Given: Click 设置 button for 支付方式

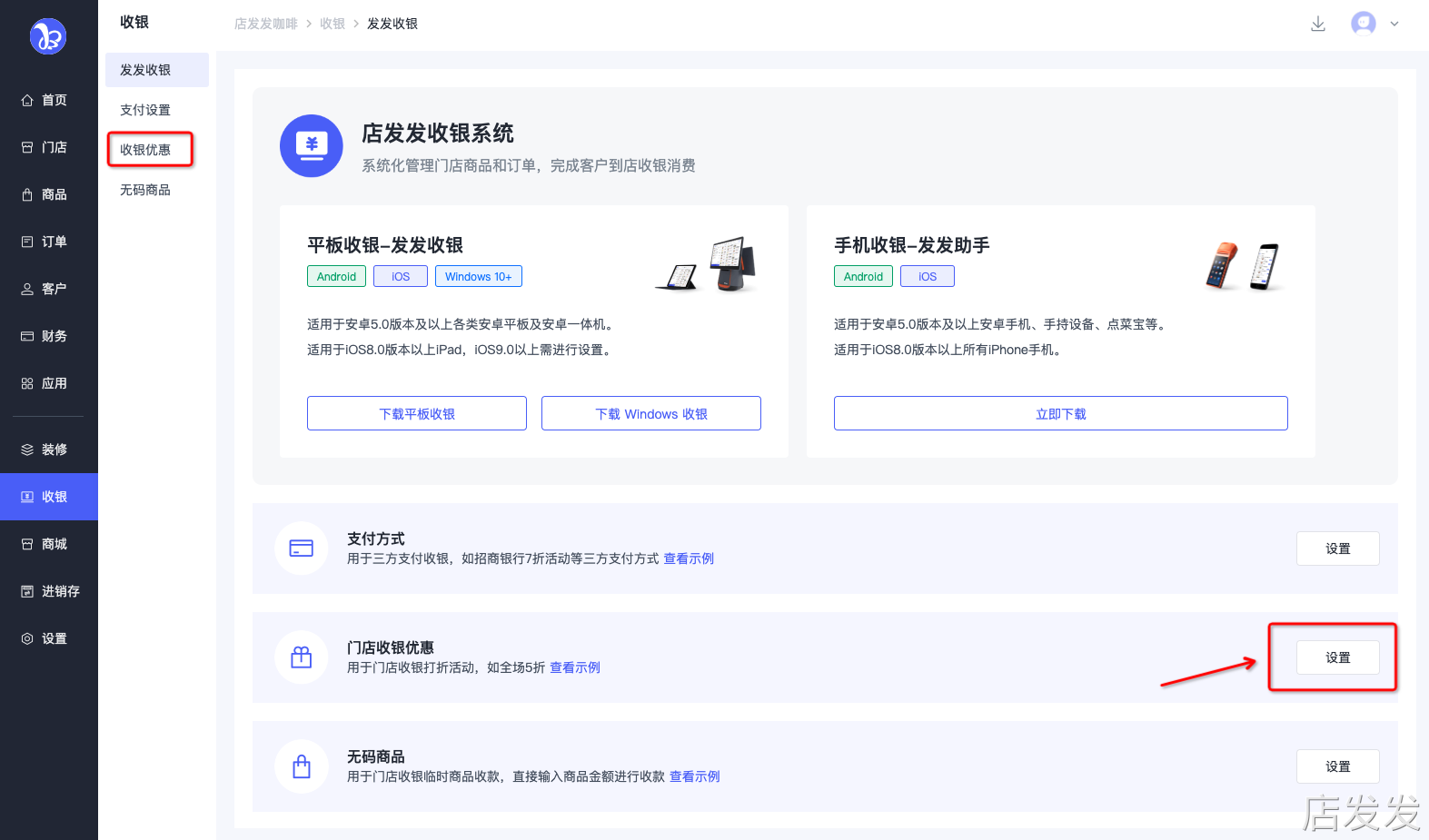Looking at the screenshot, I should point(1338,548).
